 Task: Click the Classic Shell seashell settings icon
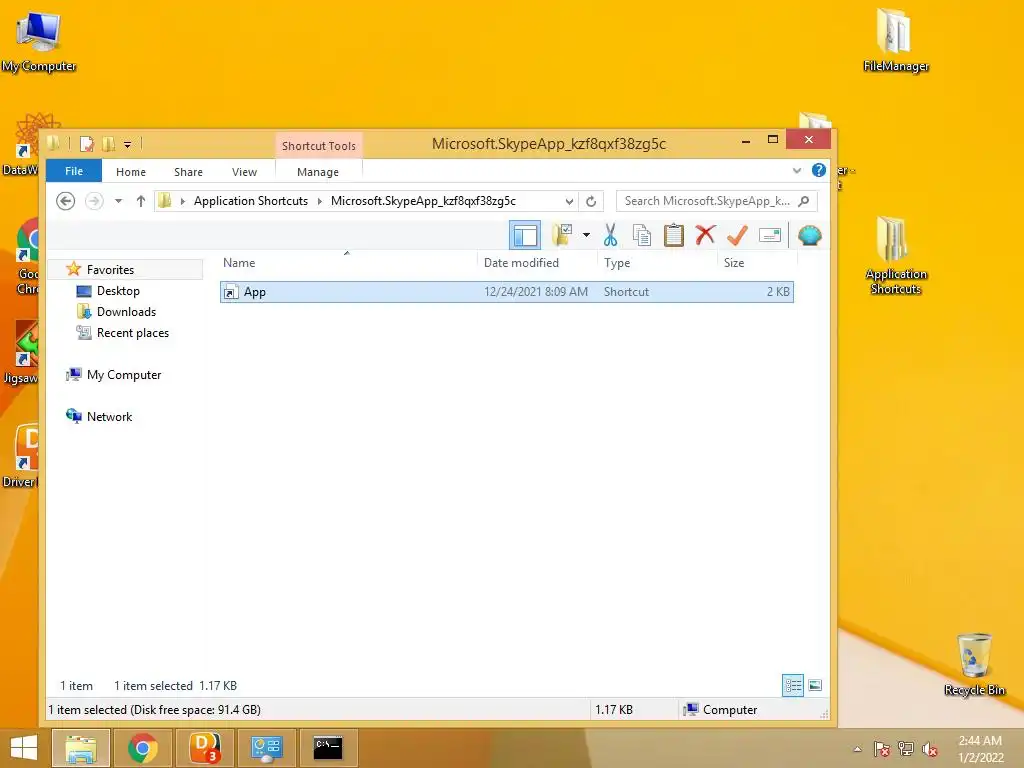pyautogui.click(x=809, y=235)
